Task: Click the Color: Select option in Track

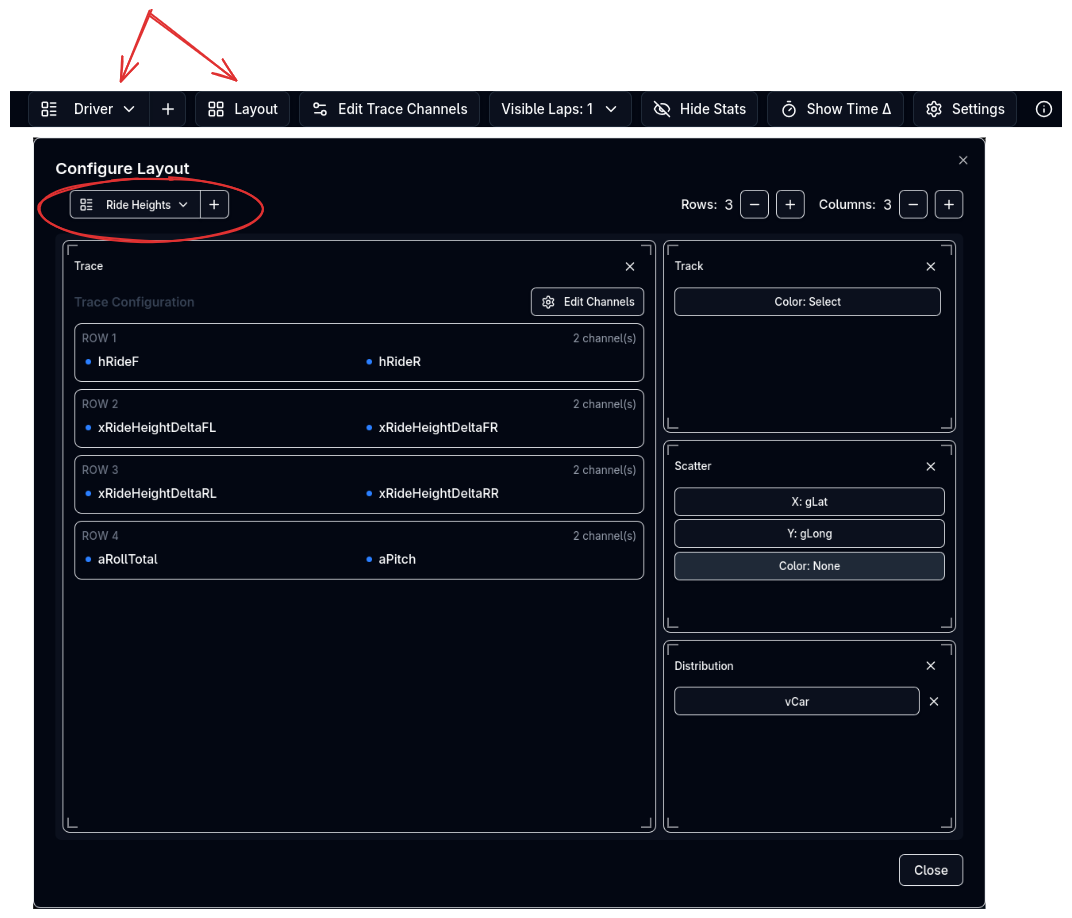Action: [807, 302]
